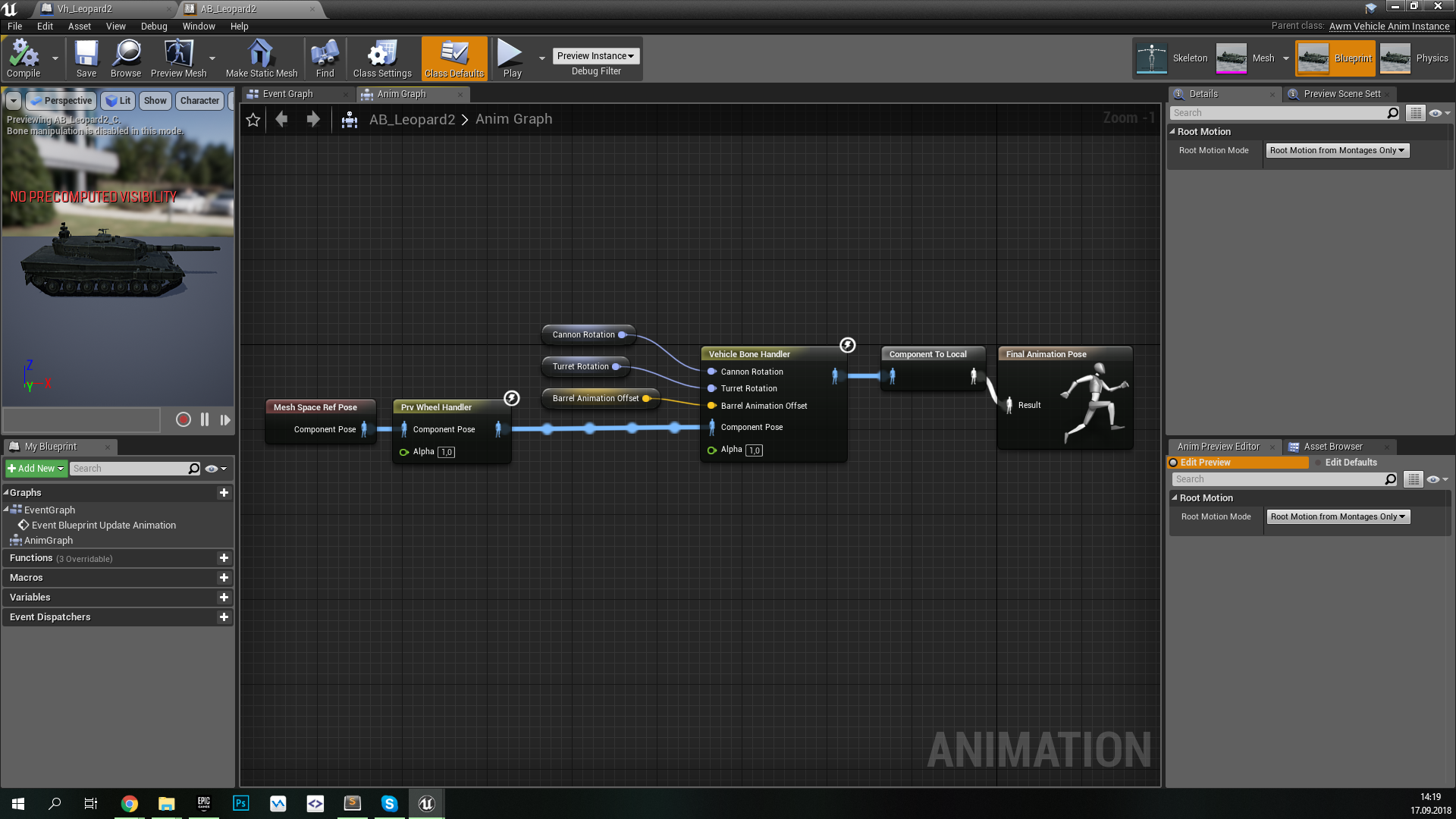Open Epic Games Launcher from taskbar

coord(204,804)
